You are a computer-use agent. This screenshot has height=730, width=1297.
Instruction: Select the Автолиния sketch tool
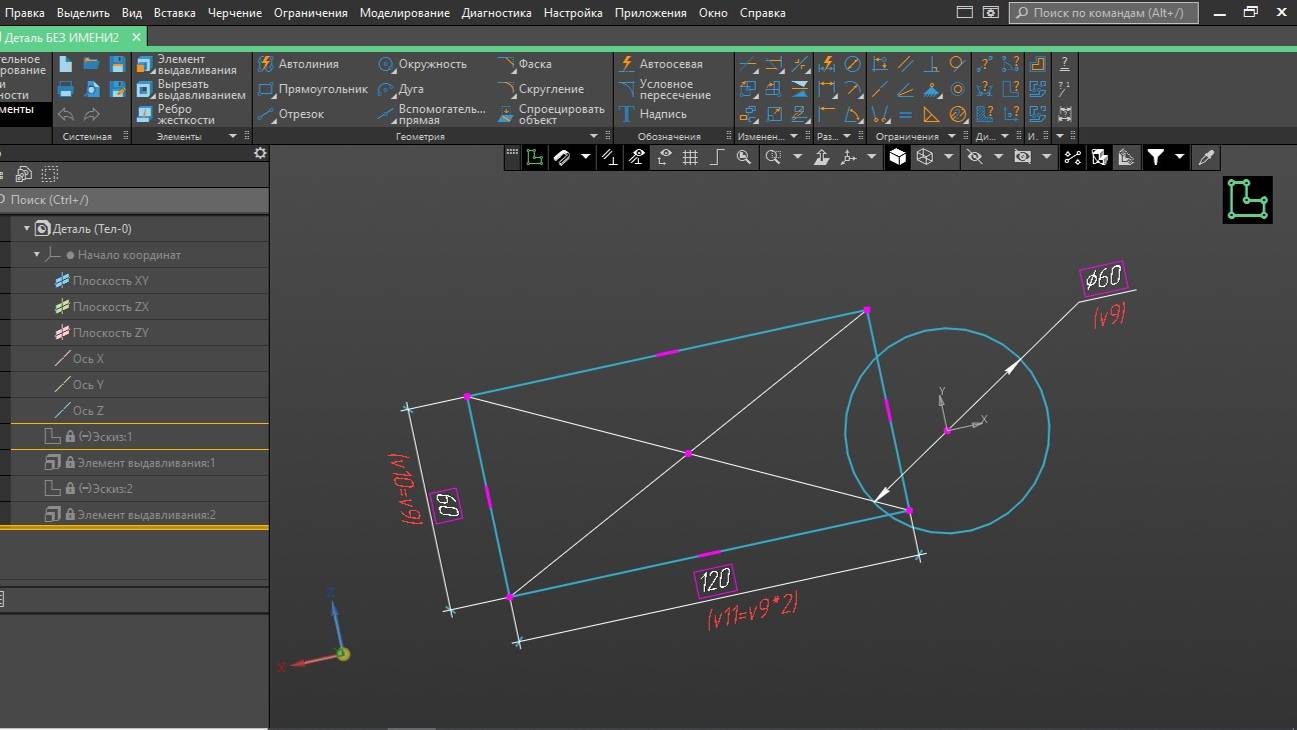point(298,64)
